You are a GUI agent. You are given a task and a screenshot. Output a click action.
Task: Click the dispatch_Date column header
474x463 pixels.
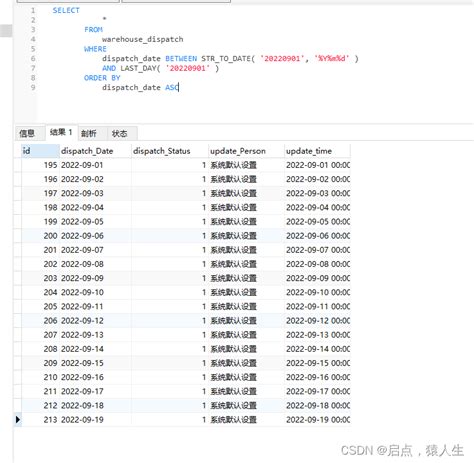[x=95, y=151]
